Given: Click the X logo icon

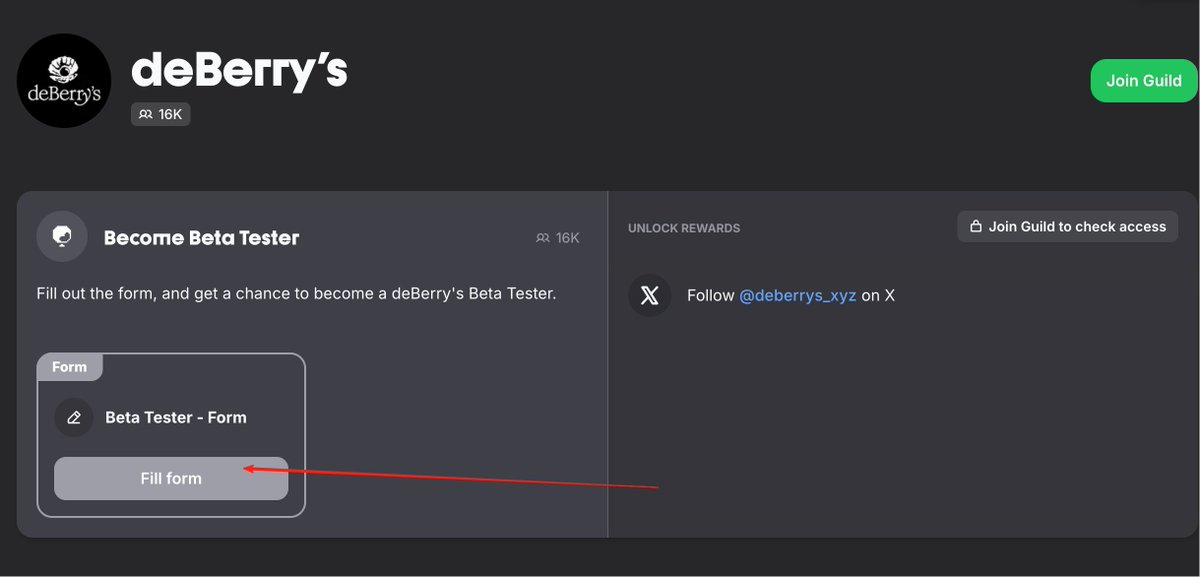Looking at the screenshot, I should [650, 296].
